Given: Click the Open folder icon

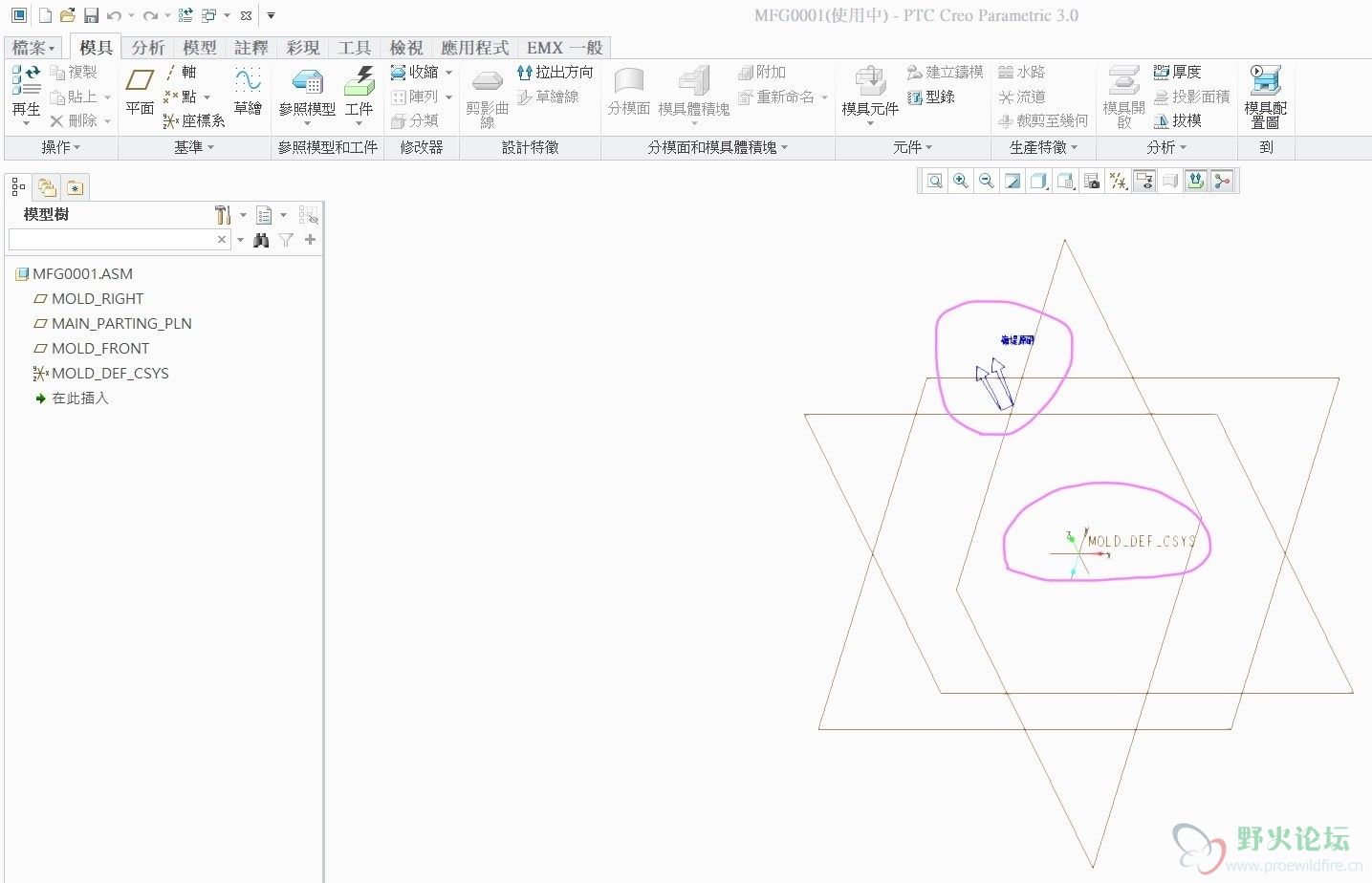Looking at the screenshot, I should (x=67, y=15).
